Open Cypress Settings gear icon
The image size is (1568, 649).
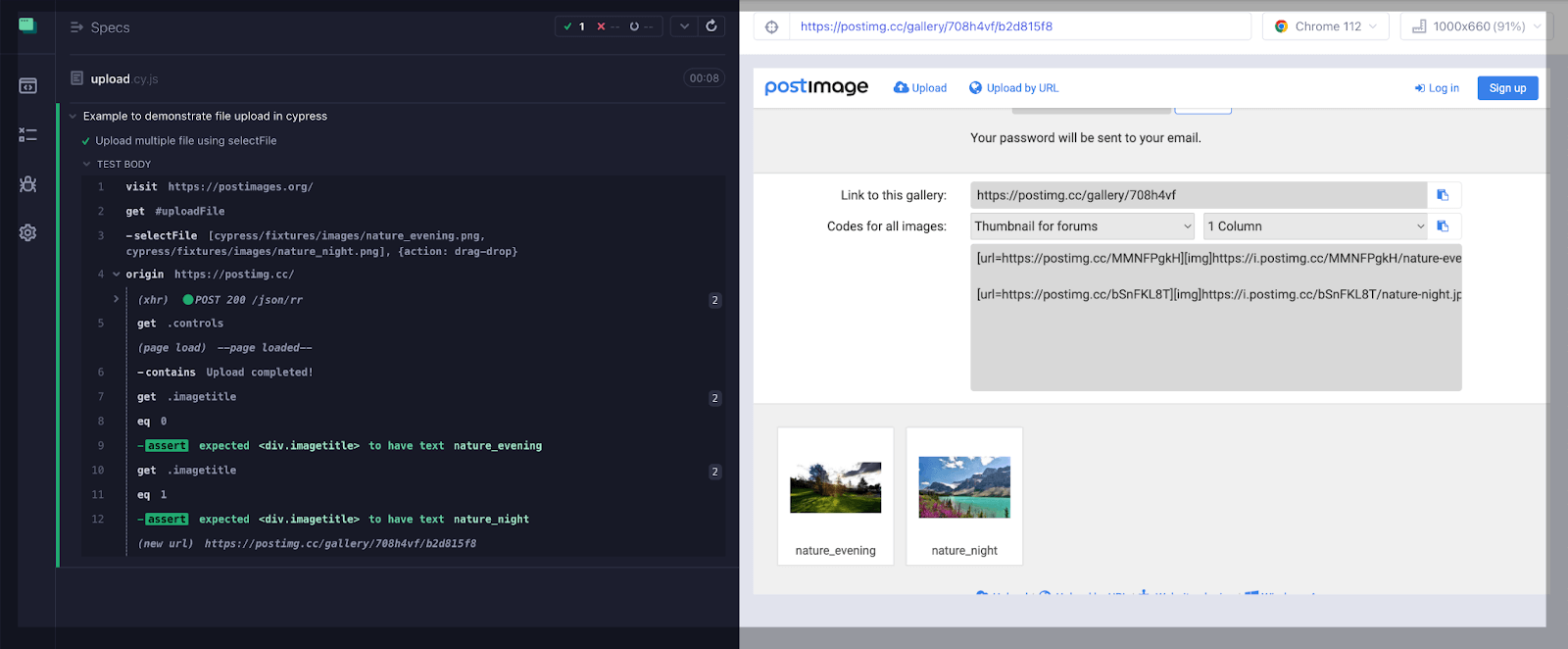(27, 233)
